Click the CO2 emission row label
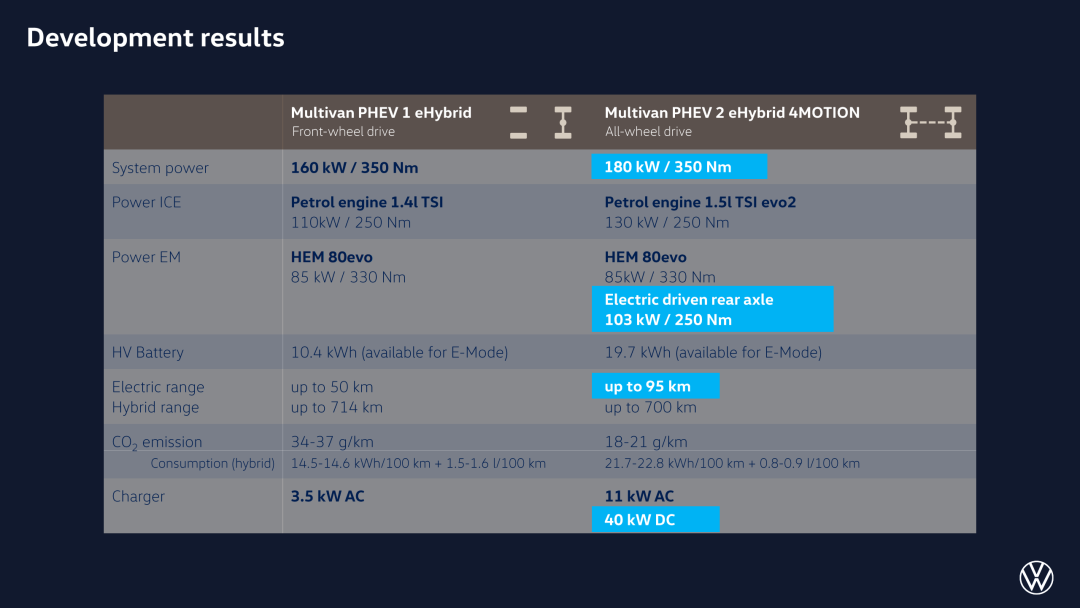This screenshot has height=608, width=1080. point(157,442)
